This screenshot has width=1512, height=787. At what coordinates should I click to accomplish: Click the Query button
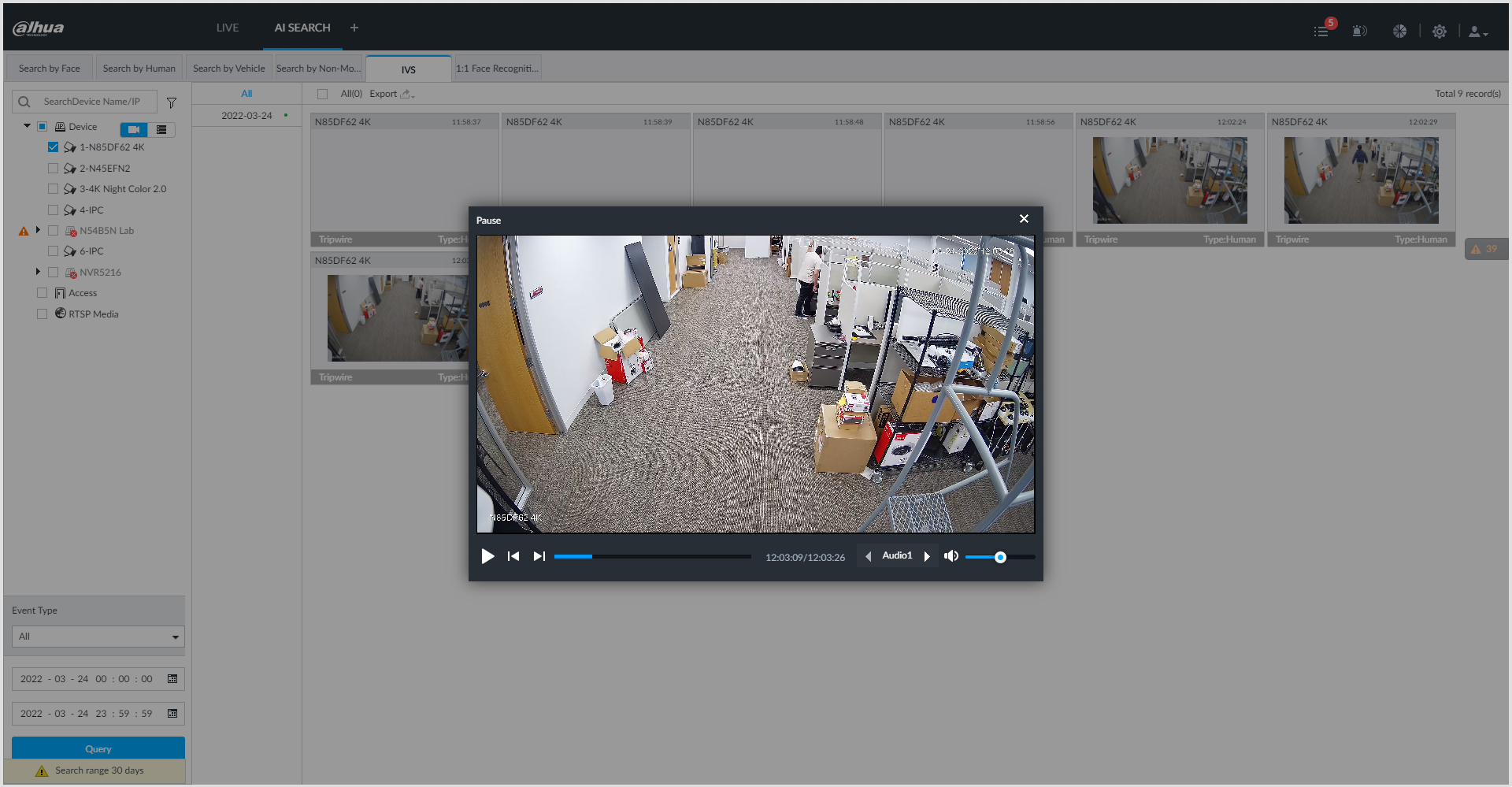(x=98, y=748)
